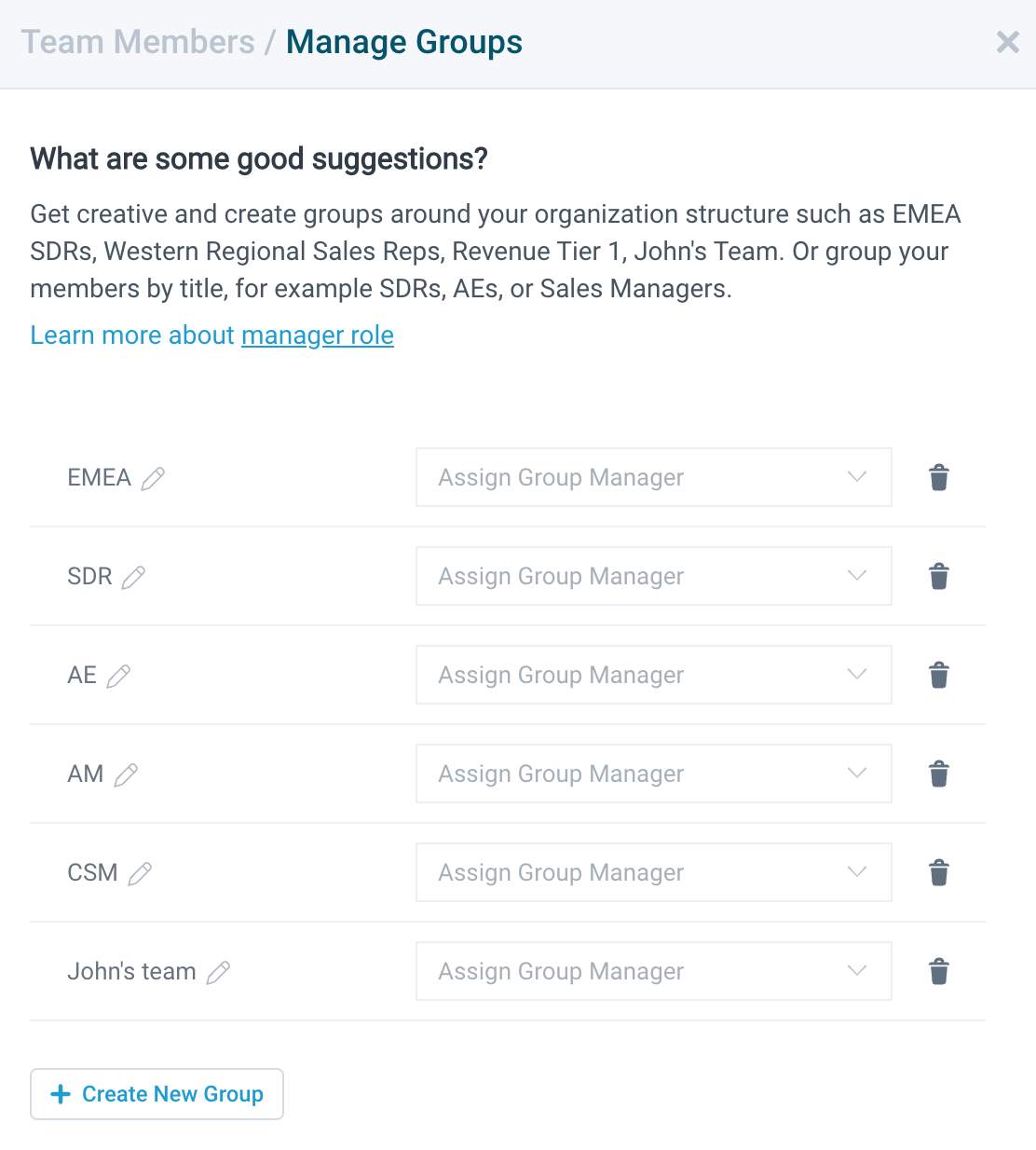Select manager dropdown for John's team
Image resolution: width=1036 pixels, height=1150 pixels.
tap(653, 971)
